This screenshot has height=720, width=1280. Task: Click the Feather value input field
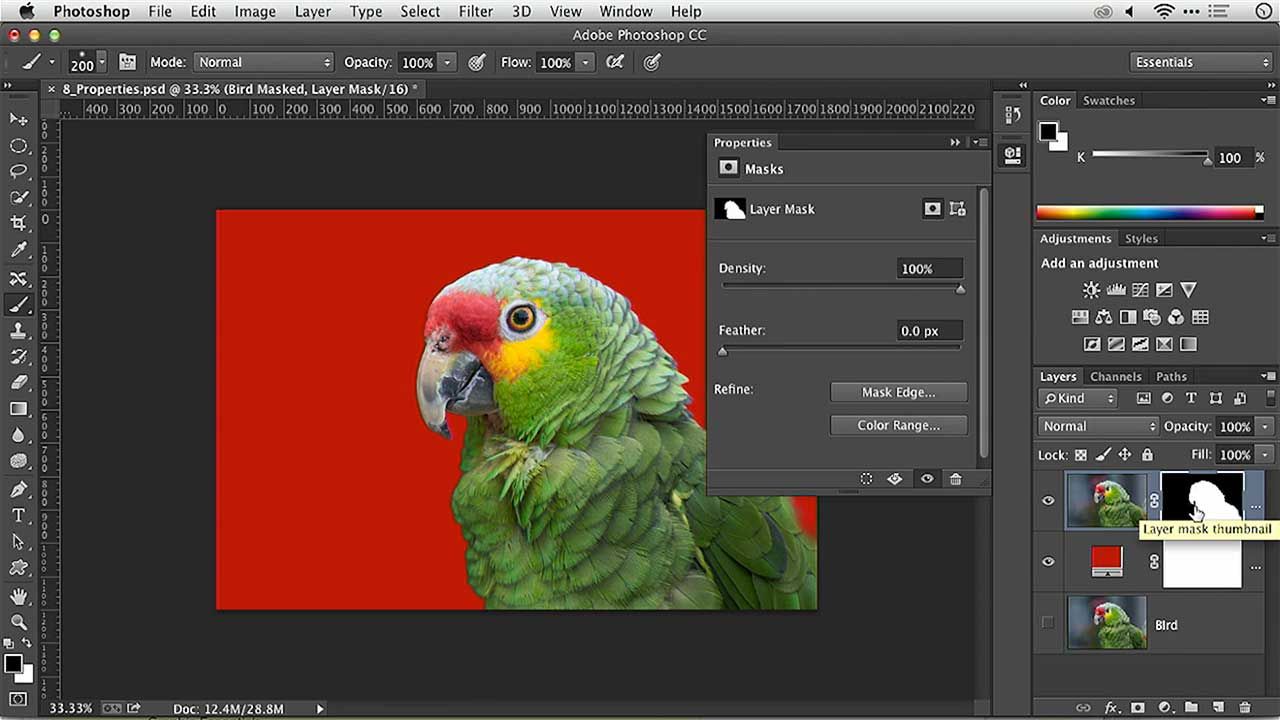[930, 331]
